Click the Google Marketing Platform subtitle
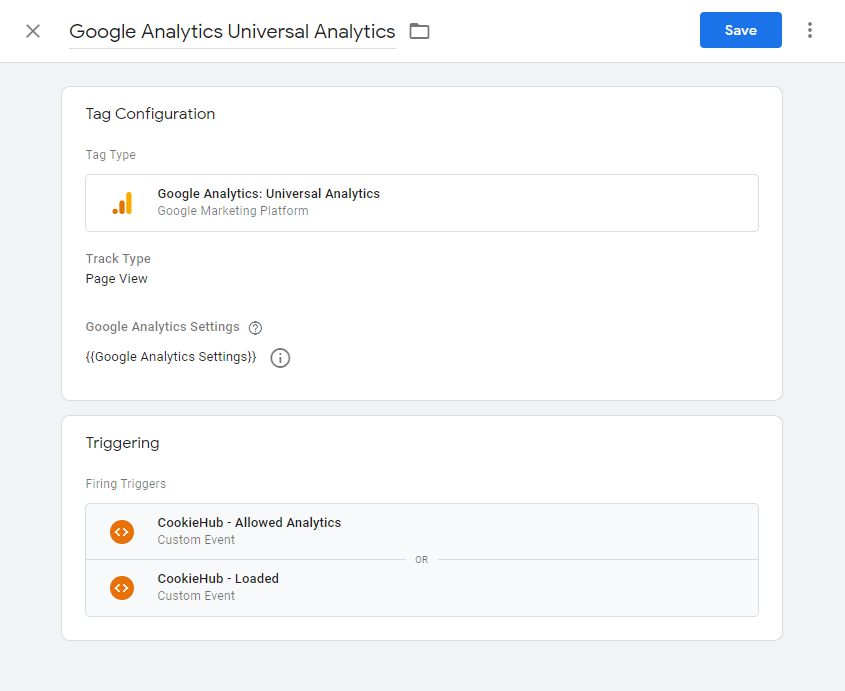845x691 pixels. [233, 211]
